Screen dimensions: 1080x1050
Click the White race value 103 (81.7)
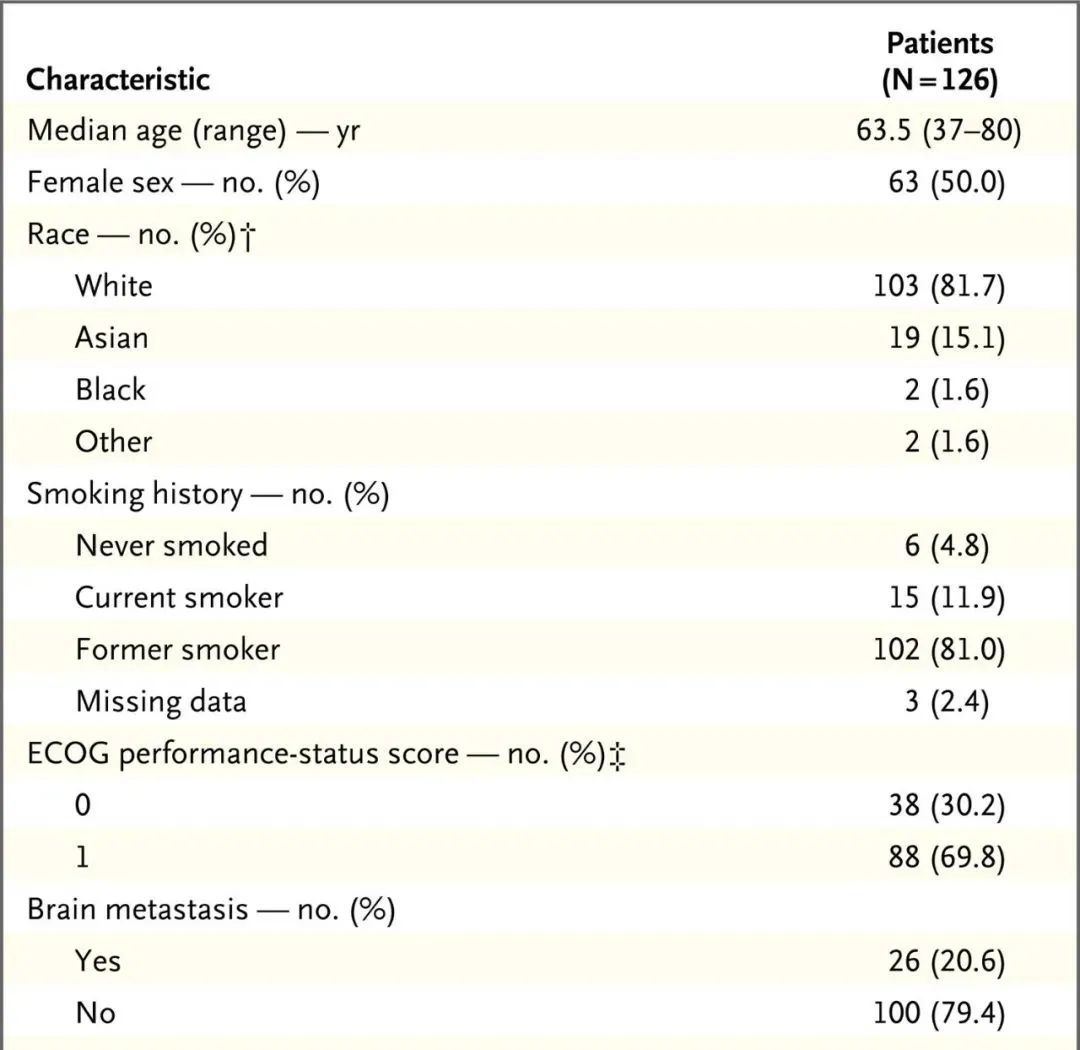[x=939, y=286]
